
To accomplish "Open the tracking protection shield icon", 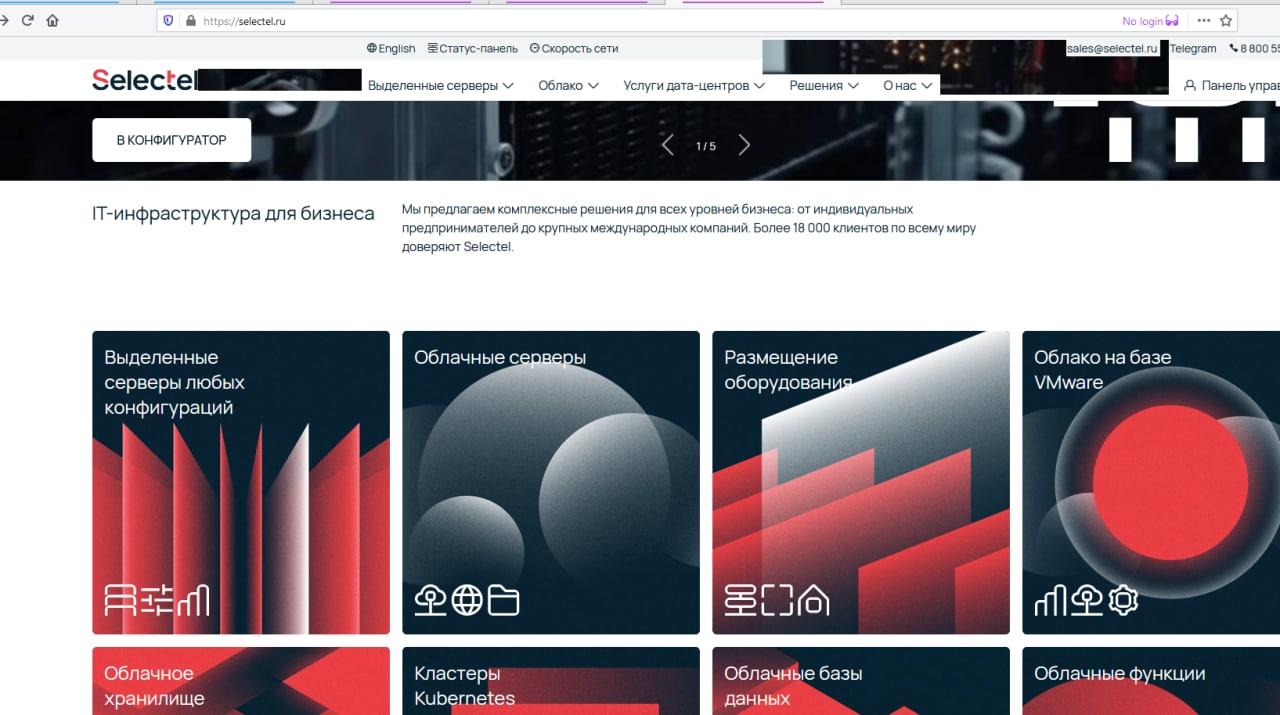I will [168, 20].
